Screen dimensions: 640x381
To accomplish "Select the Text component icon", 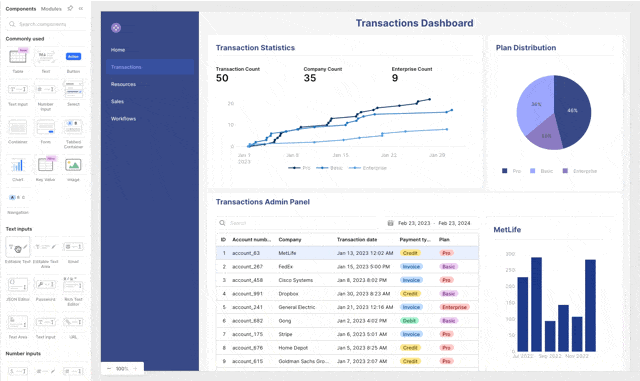I will pyautogui.click(x=46, y=56).
